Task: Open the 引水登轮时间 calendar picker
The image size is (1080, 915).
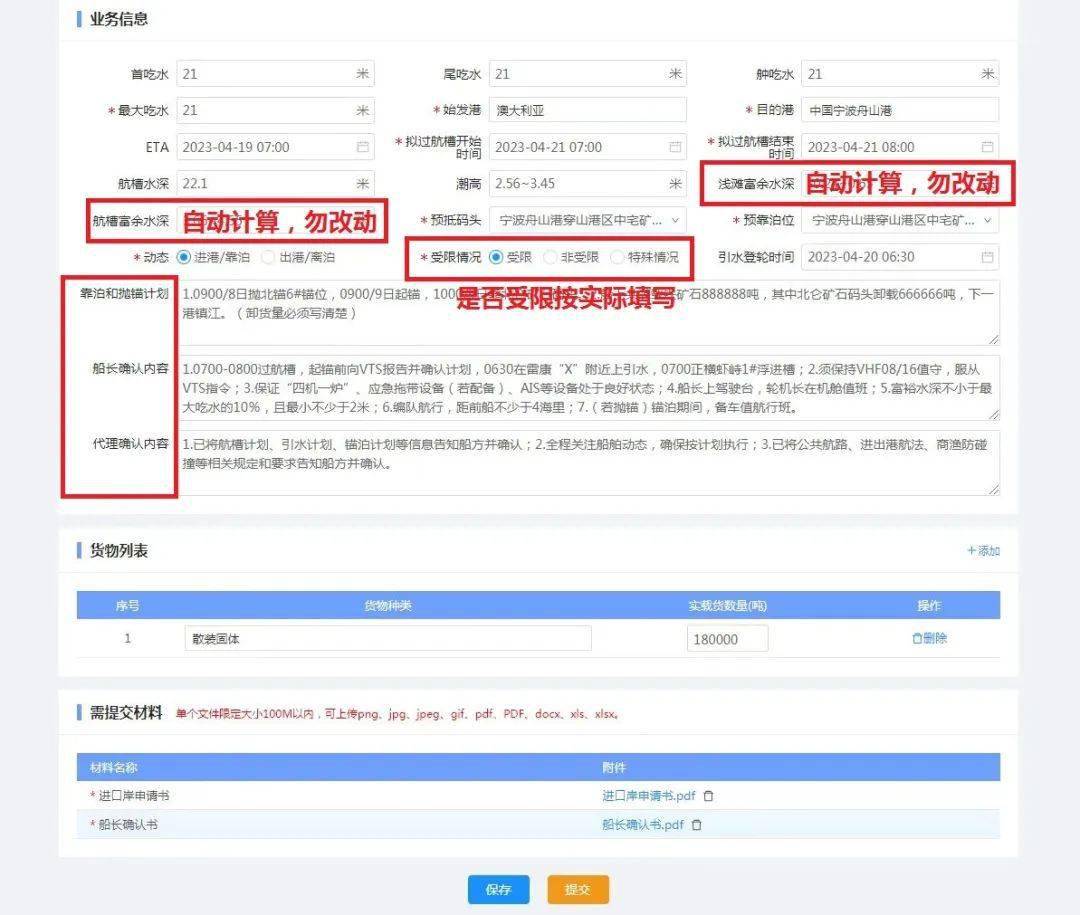Action: pyautogui.click(x=987, y=257)
